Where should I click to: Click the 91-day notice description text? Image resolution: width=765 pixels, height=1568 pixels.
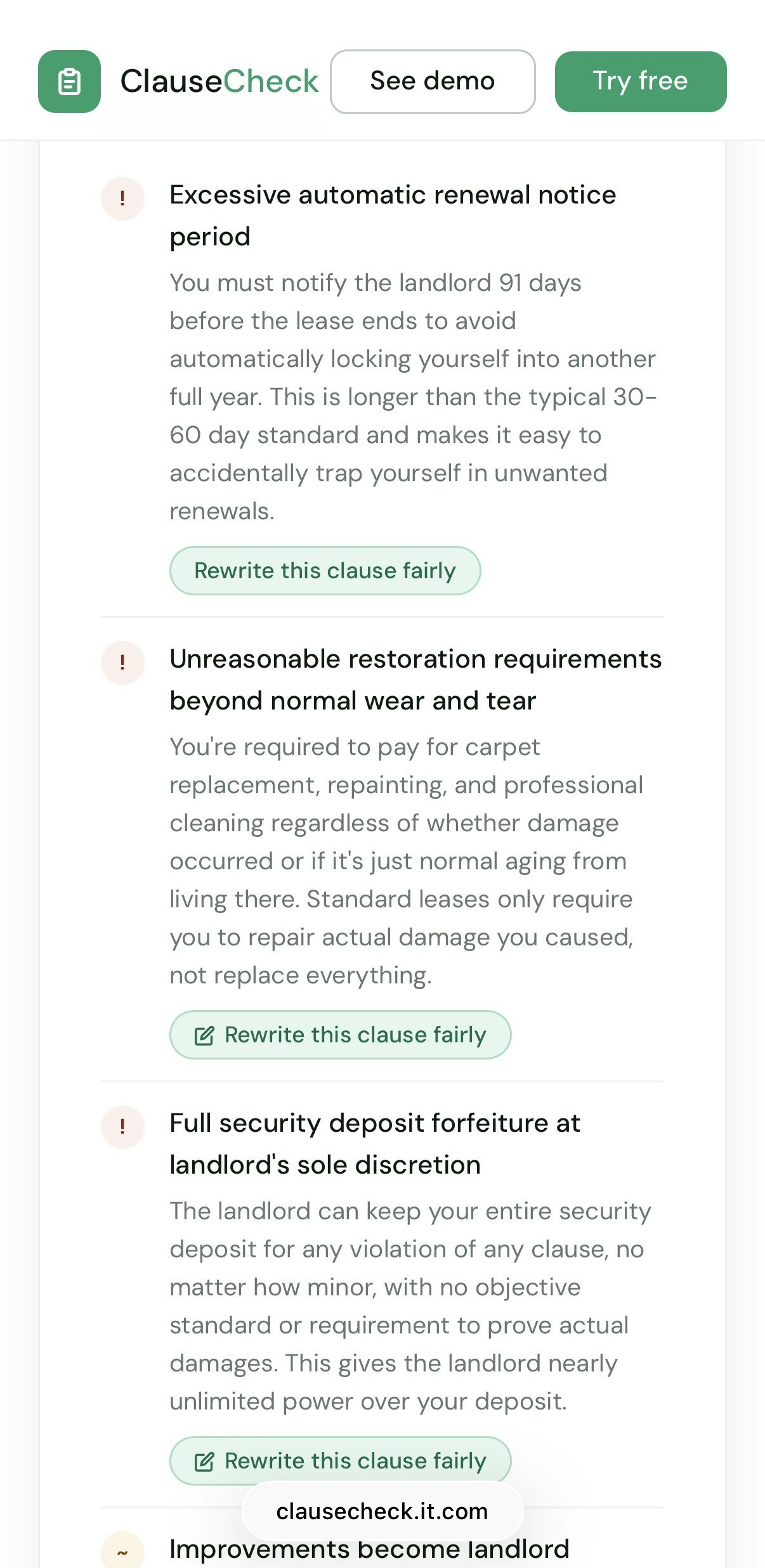point(412,396)
